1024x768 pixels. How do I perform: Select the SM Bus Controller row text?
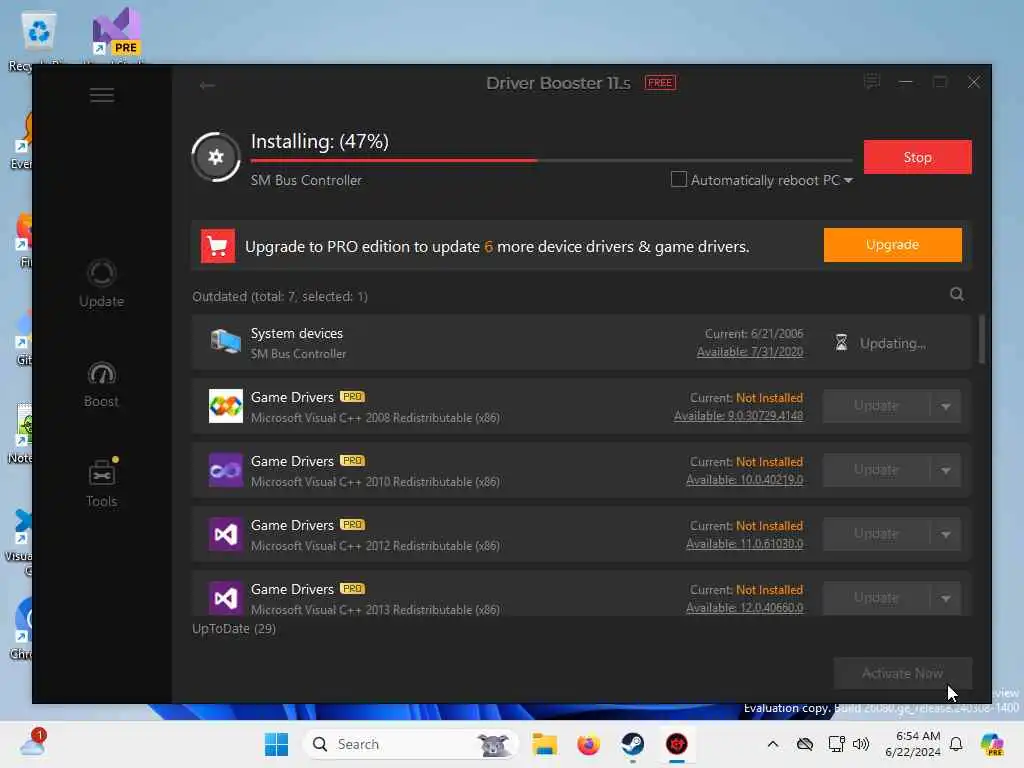click(x=298, y=353)
